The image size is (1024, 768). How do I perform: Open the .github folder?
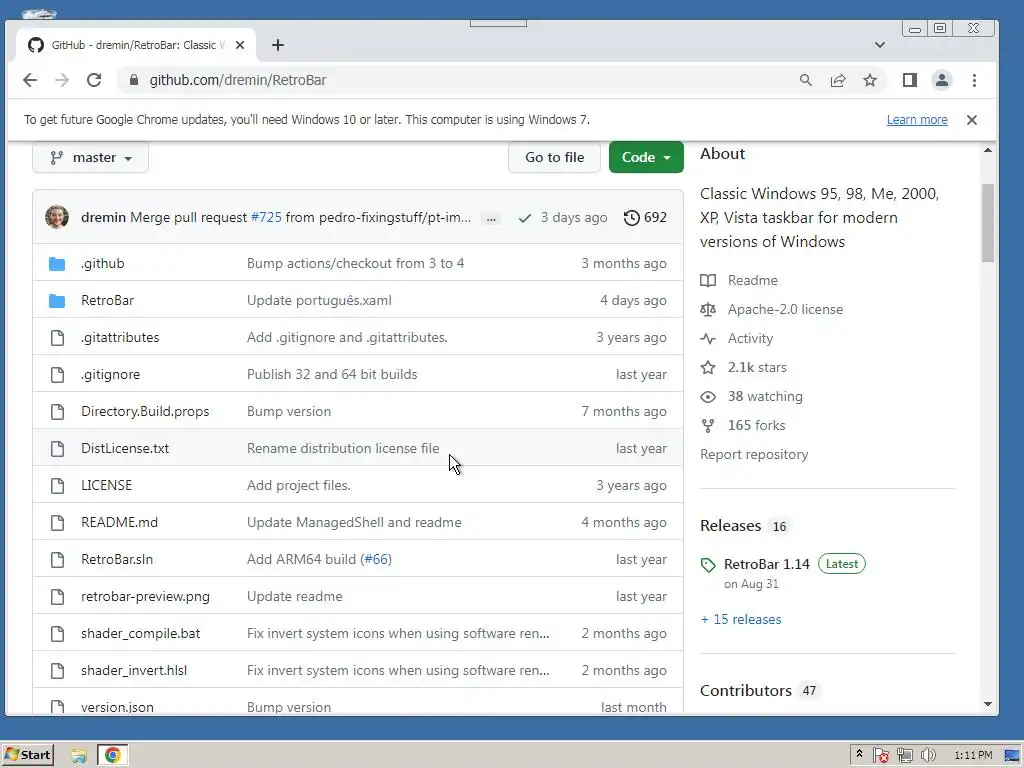click(103, 263)
